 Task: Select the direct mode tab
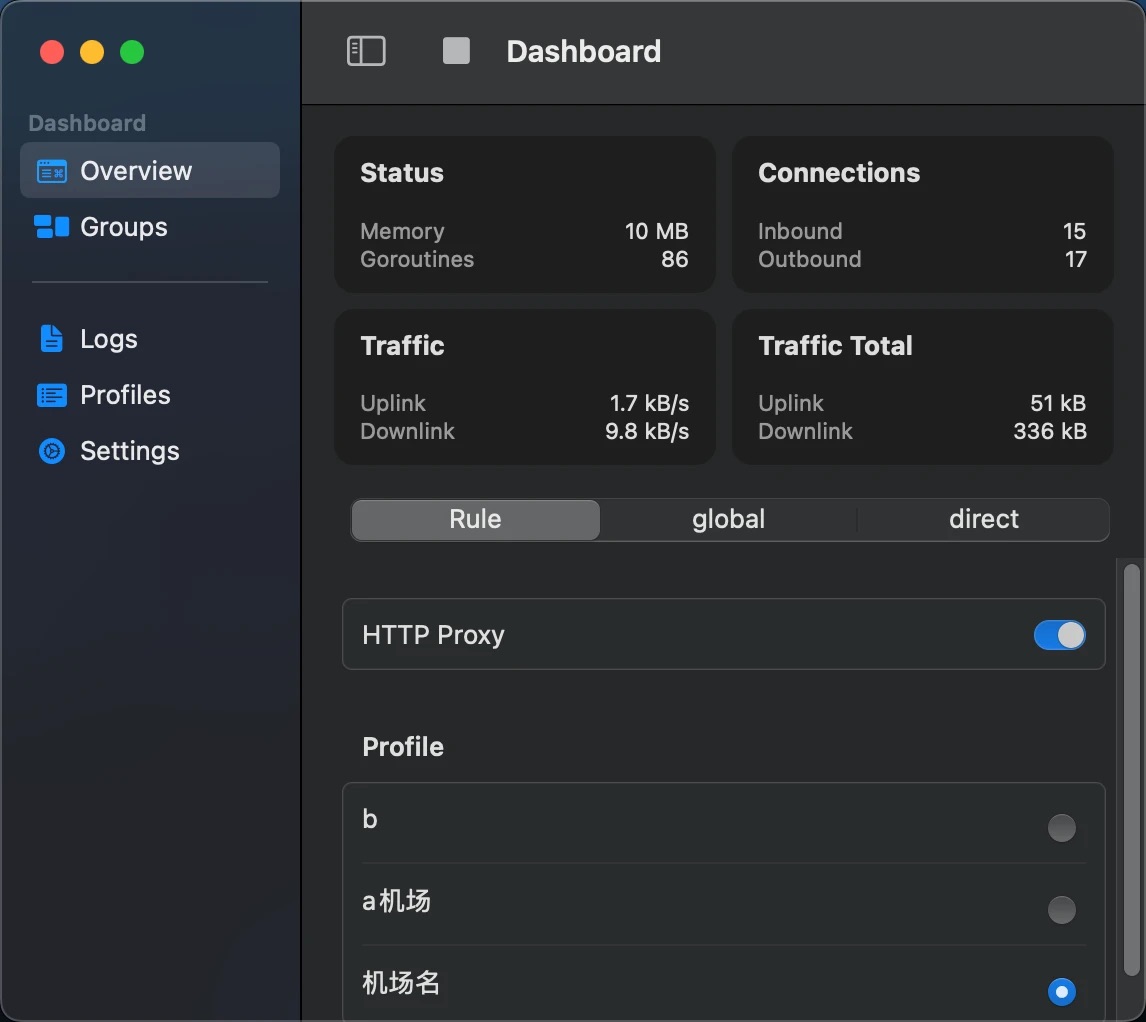tap(983, 519)
